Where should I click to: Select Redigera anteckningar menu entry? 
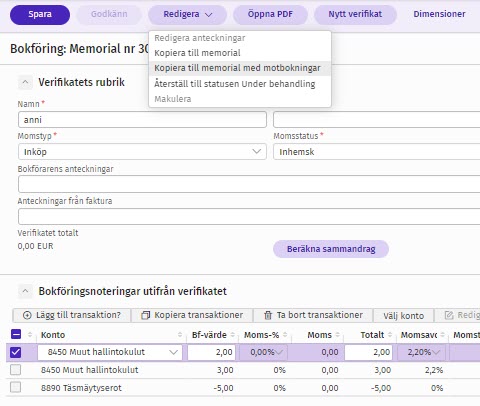tap(200, 38)
